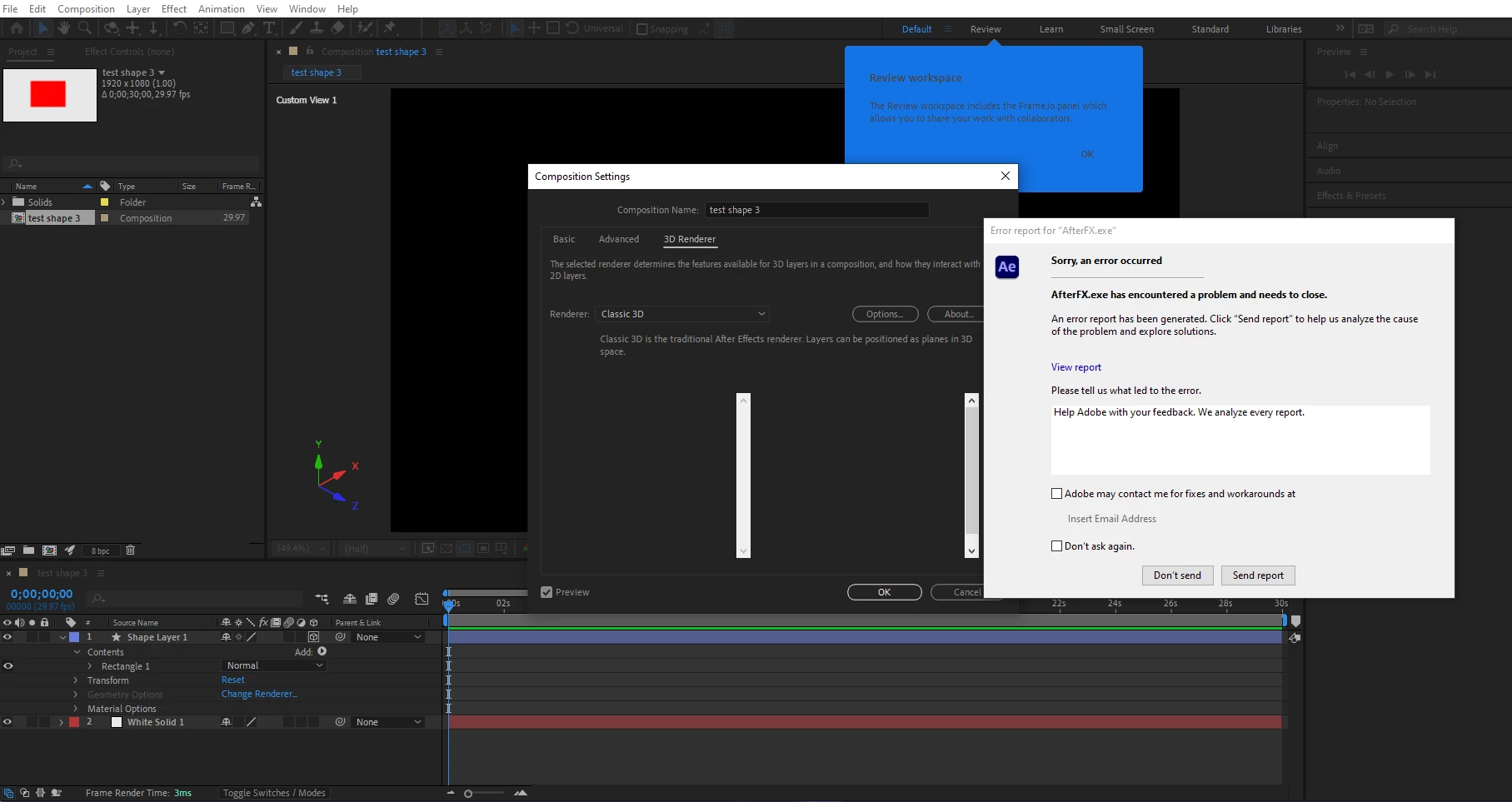Open the Home screen icon
This screenshot has height=802, width=1512.
17,28
